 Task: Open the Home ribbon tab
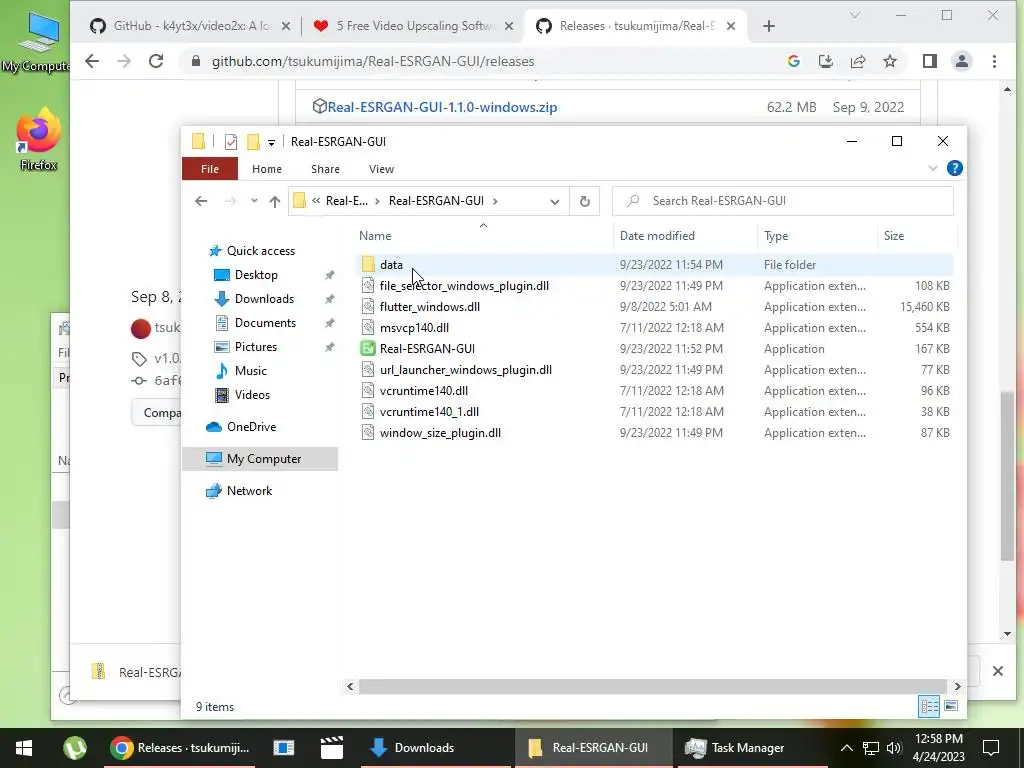(x=267, y=169)
